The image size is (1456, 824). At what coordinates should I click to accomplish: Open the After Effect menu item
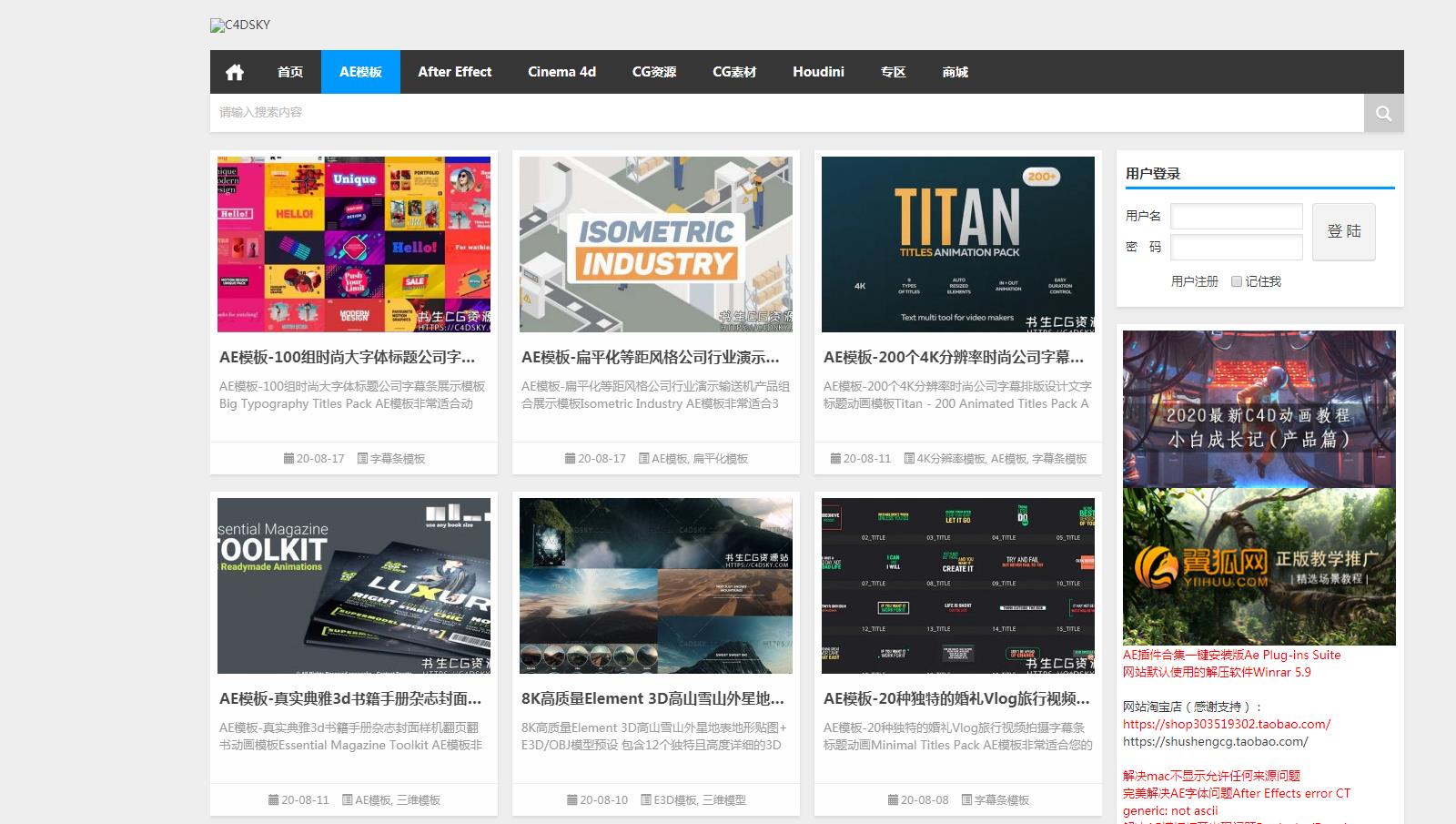pos(454,72)
